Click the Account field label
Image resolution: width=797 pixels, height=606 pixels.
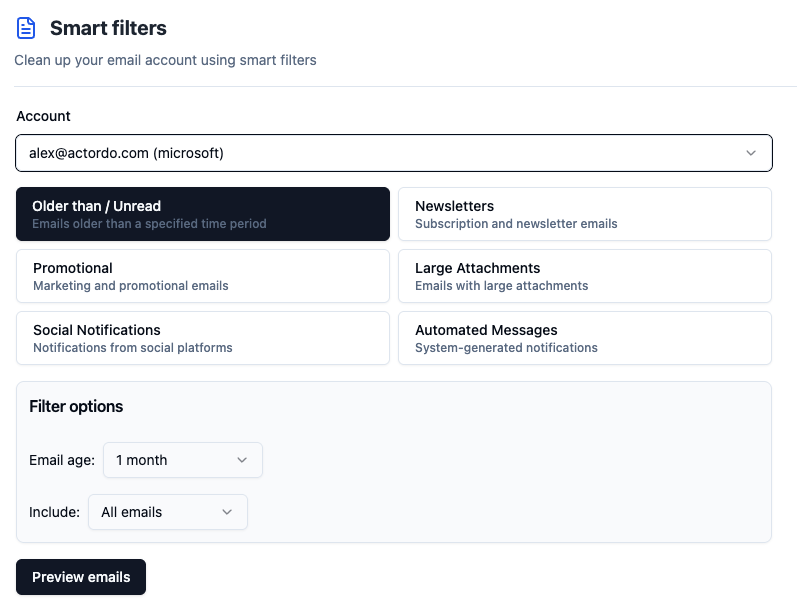click(x=44, y=116)
